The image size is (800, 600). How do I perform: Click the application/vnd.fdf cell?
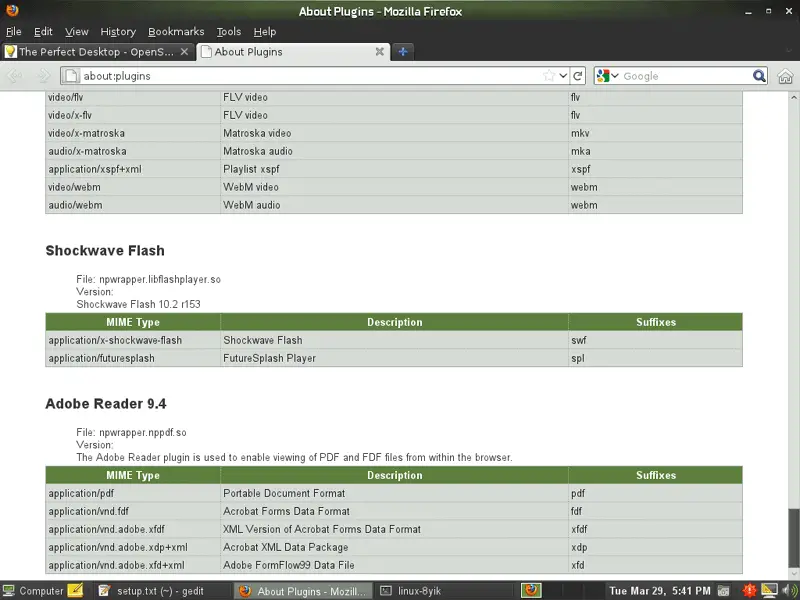click(133, 511)
